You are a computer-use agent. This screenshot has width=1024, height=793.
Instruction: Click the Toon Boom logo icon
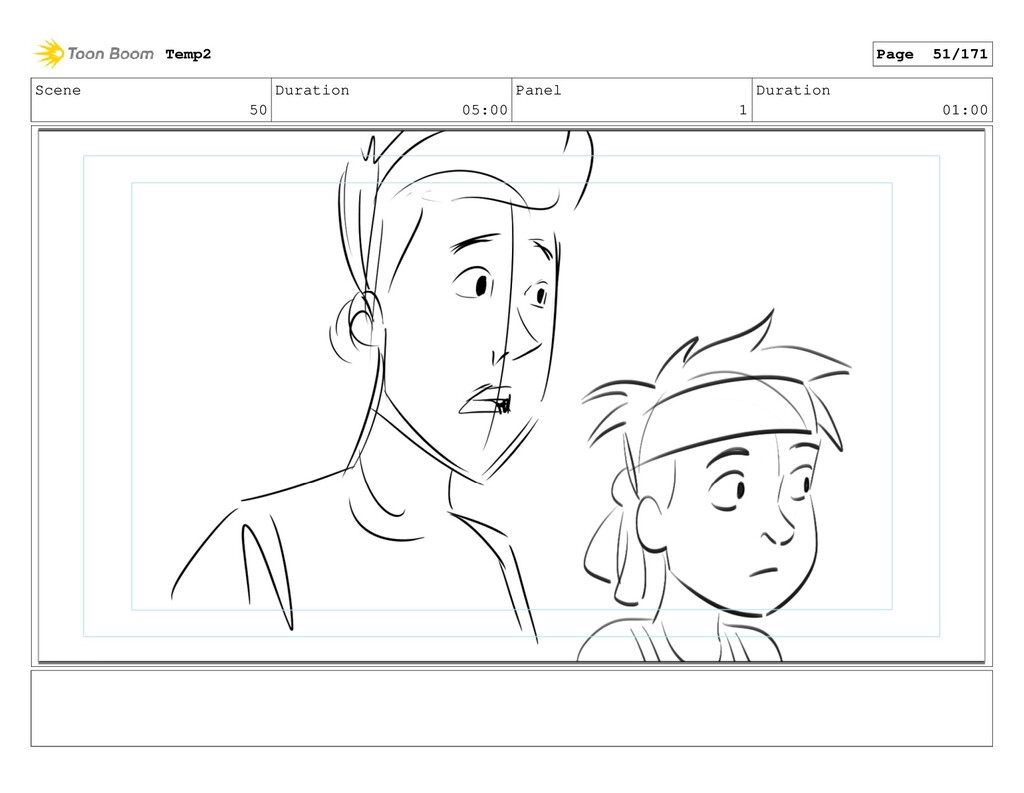[49, 54]
